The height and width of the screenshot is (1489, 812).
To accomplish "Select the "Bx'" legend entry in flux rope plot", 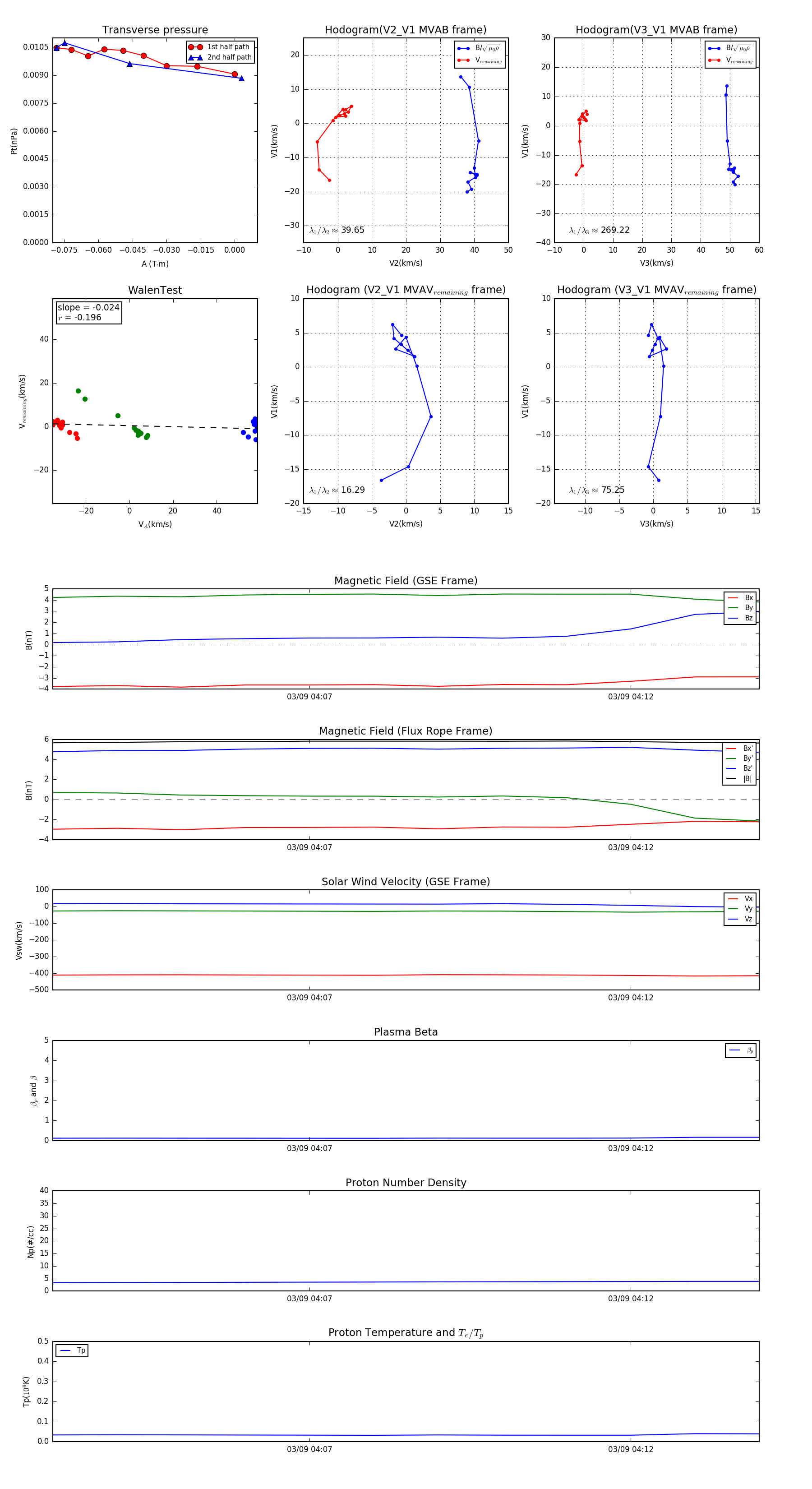I will [x=740, y=749].
